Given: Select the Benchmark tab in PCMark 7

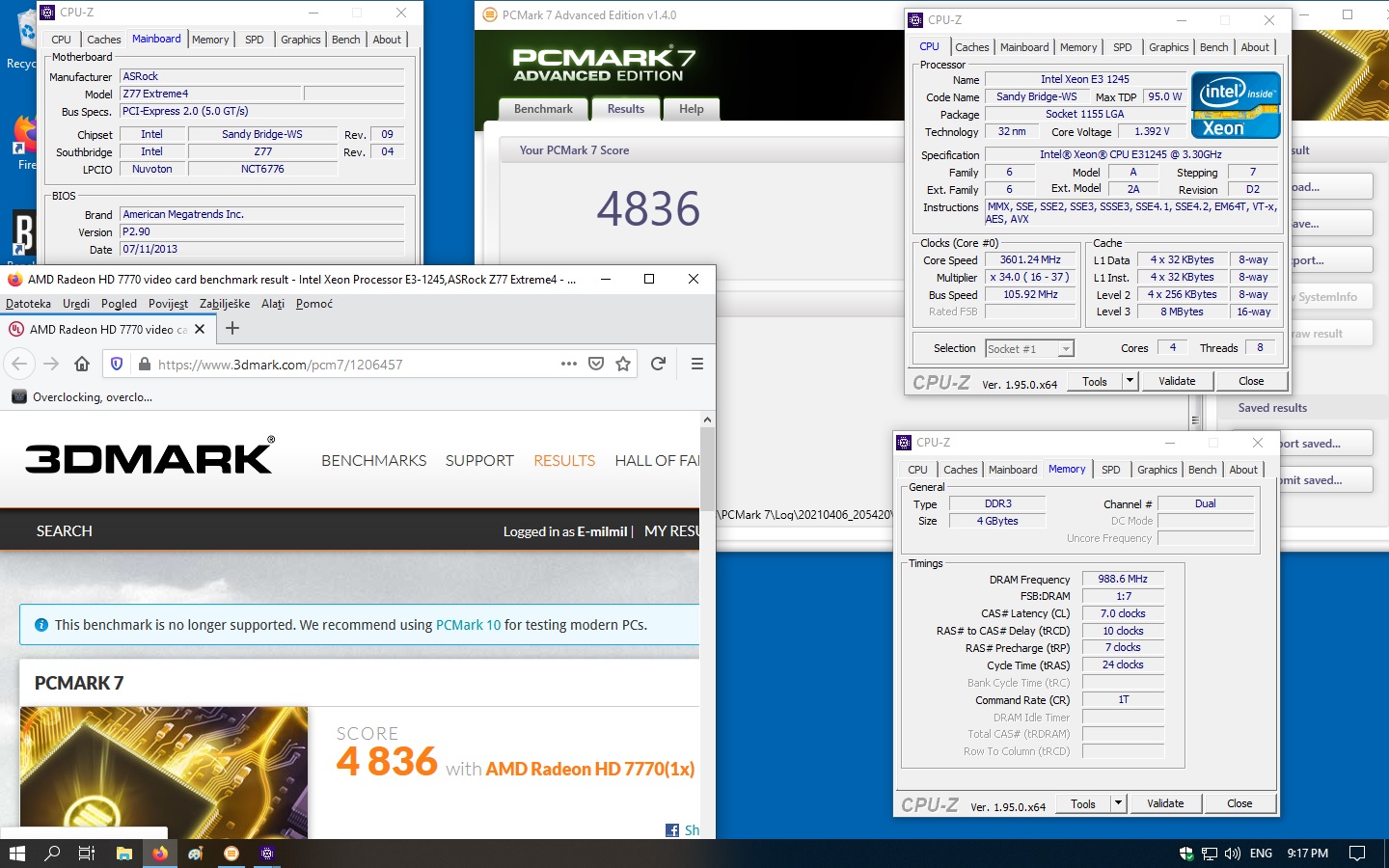Looking at the screenshot, I should (x=543, y=109).
